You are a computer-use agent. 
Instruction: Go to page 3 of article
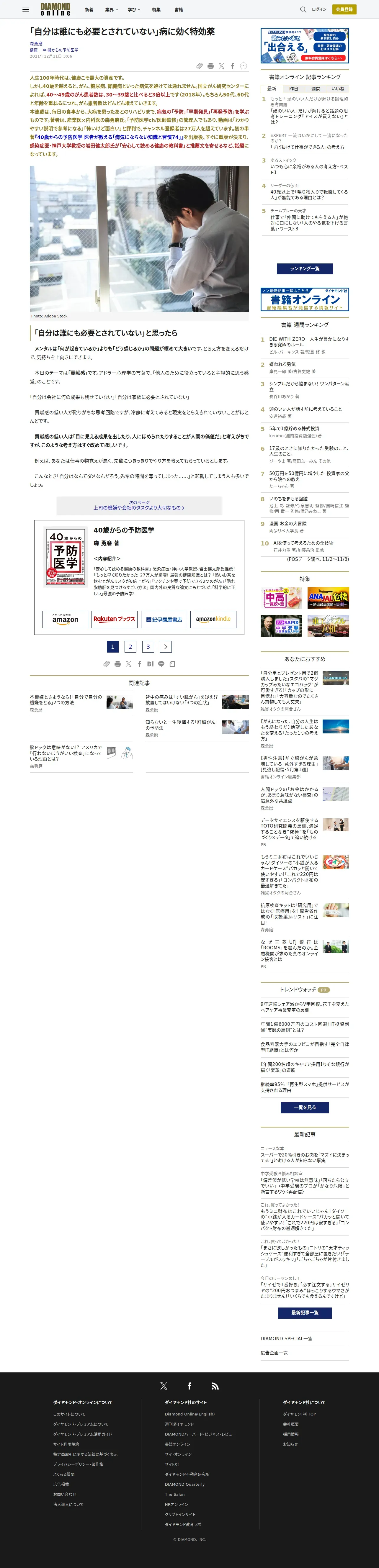click(x=148, y=646)
